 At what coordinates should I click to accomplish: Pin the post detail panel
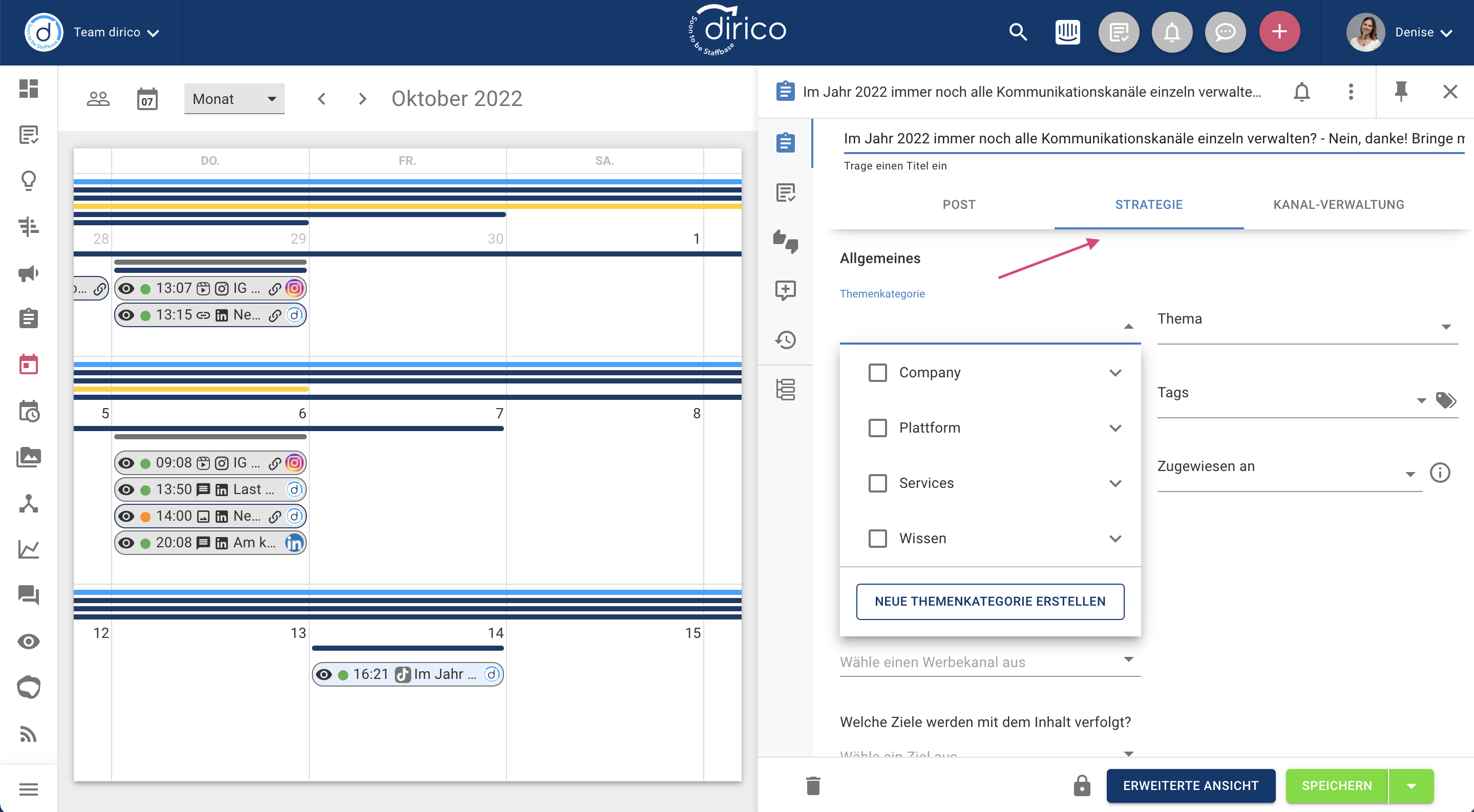point(1401,92)
